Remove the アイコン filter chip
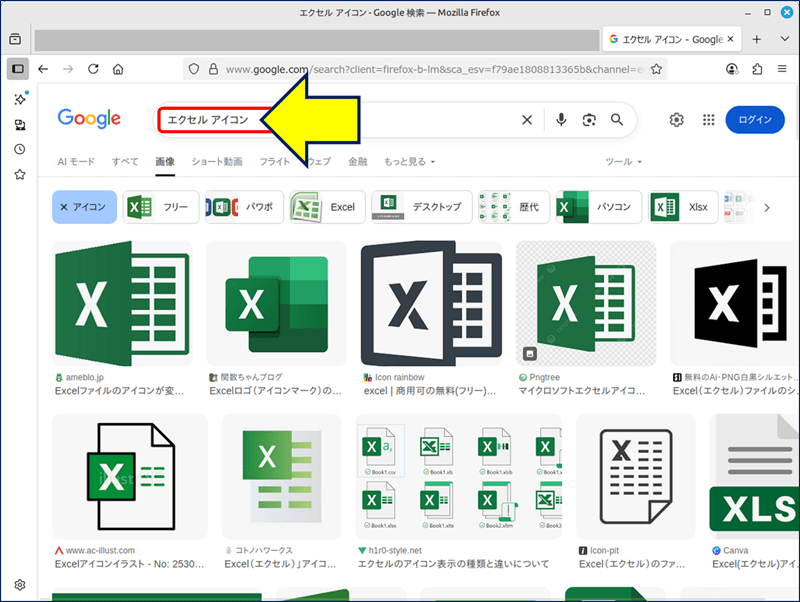 click(x=84, y=207)
